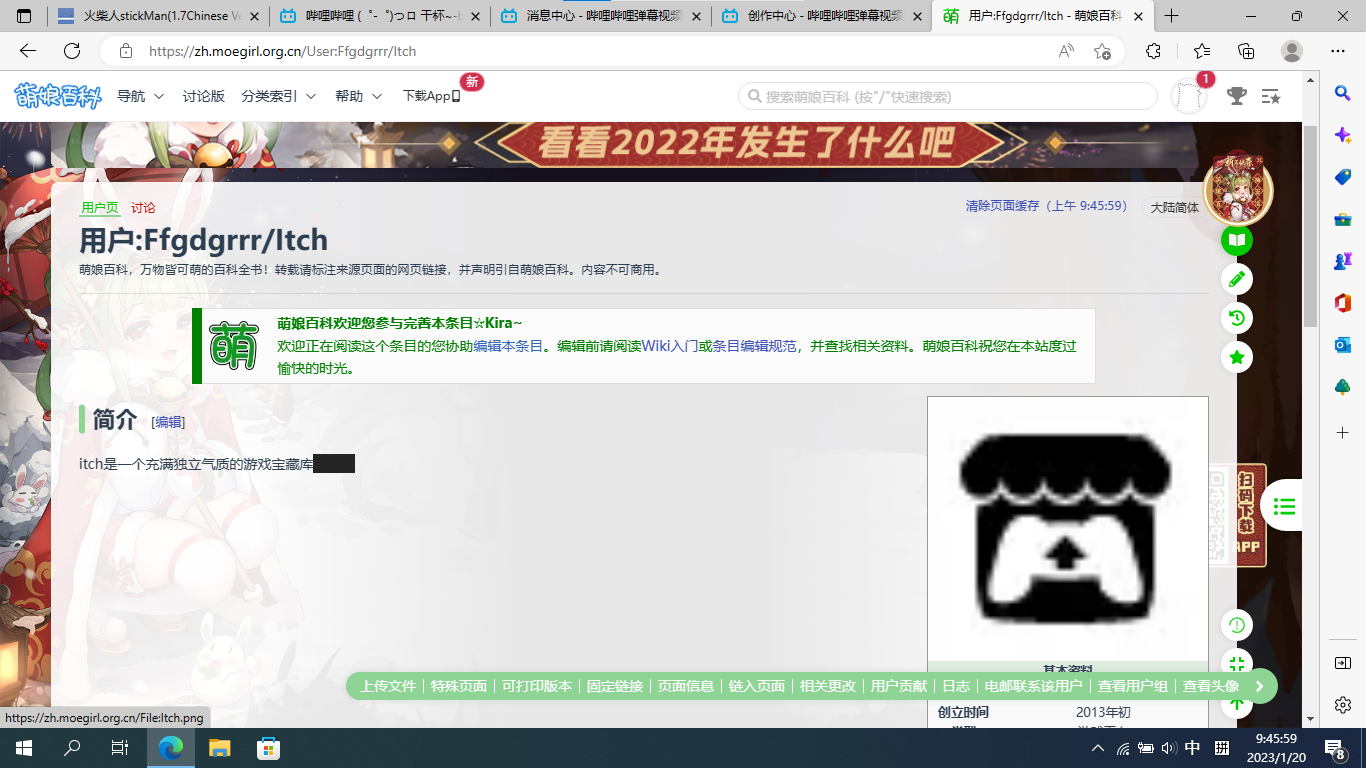Click the green book read icon
This screenshot has width=1366, height=768.
[1237, 240]
